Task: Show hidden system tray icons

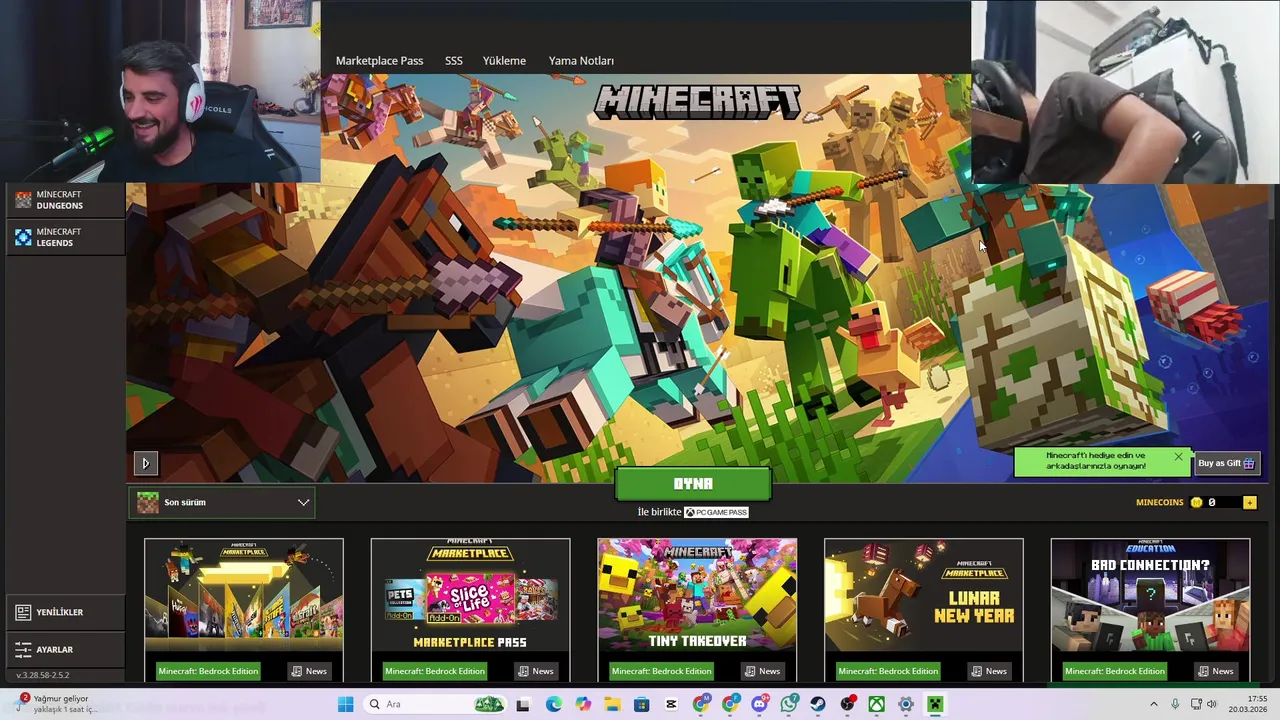Action: click(x=1153, y=705)
